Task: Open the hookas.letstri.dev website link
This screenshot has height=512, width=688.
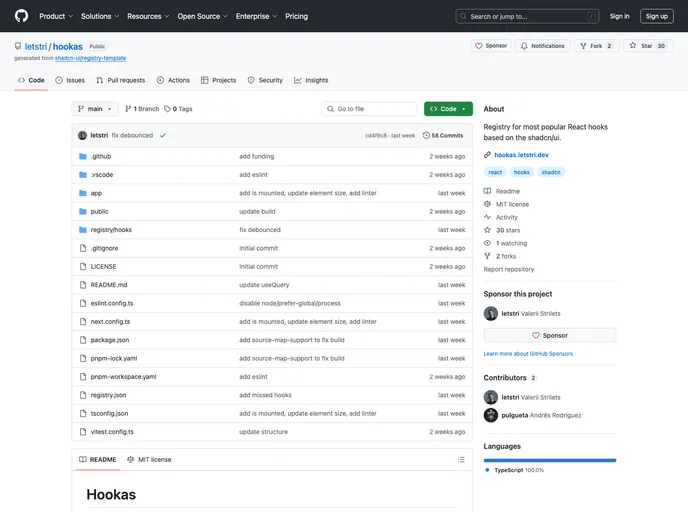Action: pyautogui.click(x=521, y=155)
